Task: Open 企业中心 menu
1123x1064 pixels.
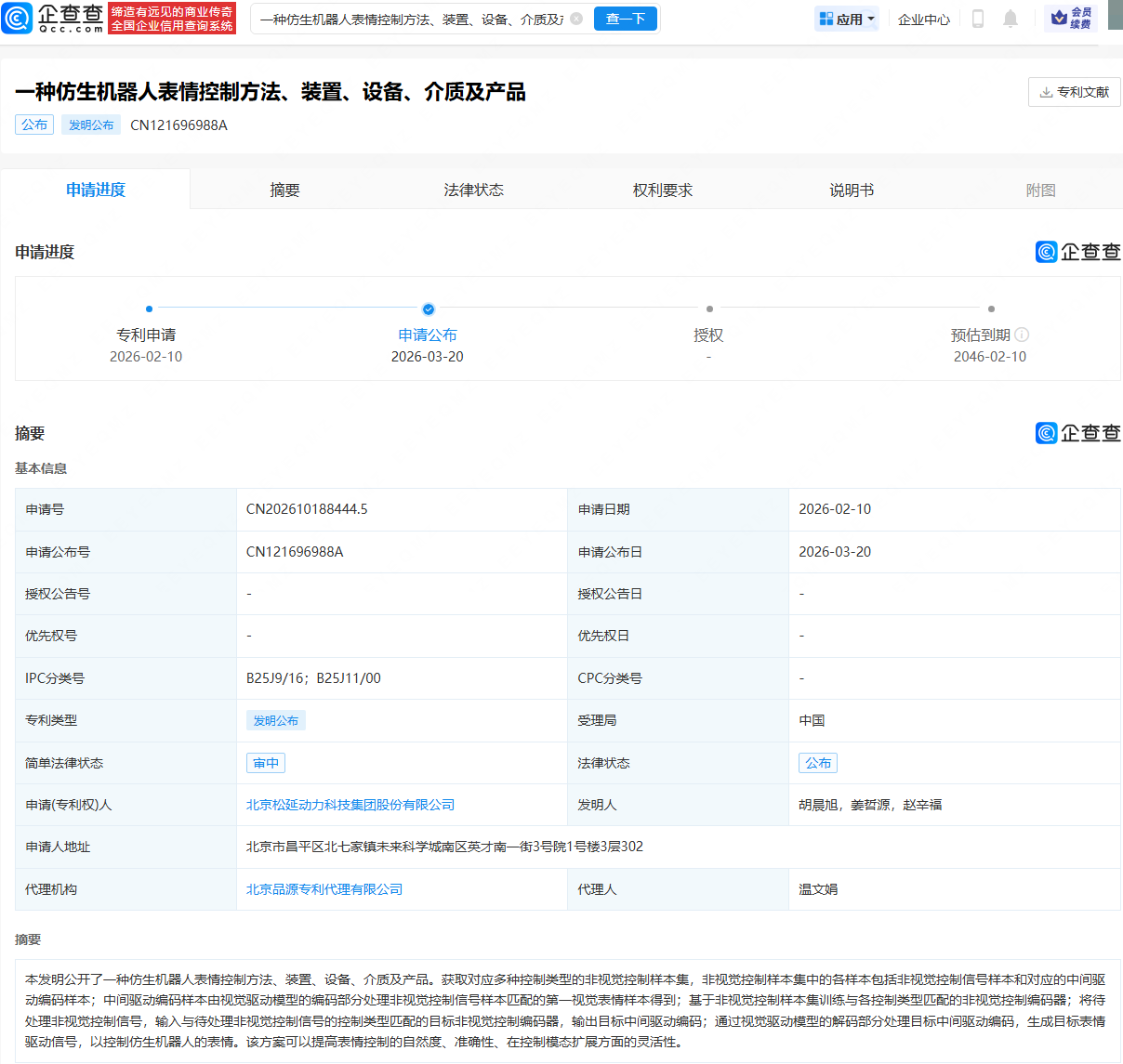Action: click(x=923, y=19)
